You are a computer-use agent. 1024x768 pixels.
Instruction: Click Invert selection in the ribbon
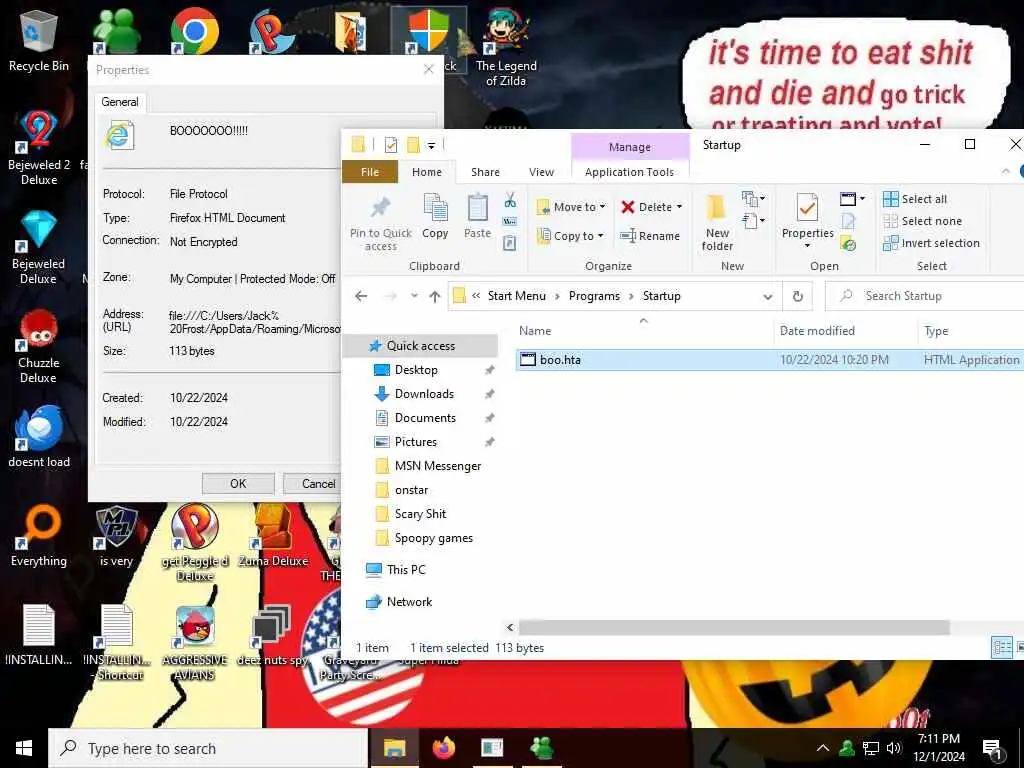coord(931,243)
